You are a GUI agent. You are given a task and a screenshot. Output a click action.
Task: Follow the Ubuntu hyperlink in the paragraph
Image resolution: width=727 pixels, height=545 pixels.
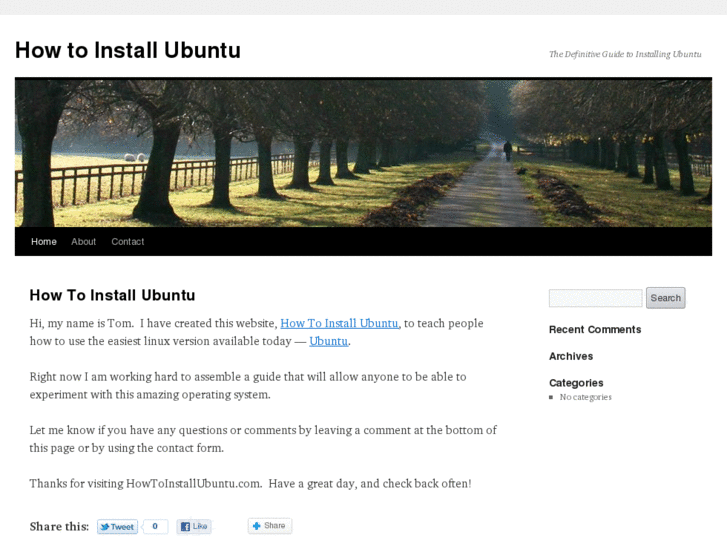(x=329, y=341)
